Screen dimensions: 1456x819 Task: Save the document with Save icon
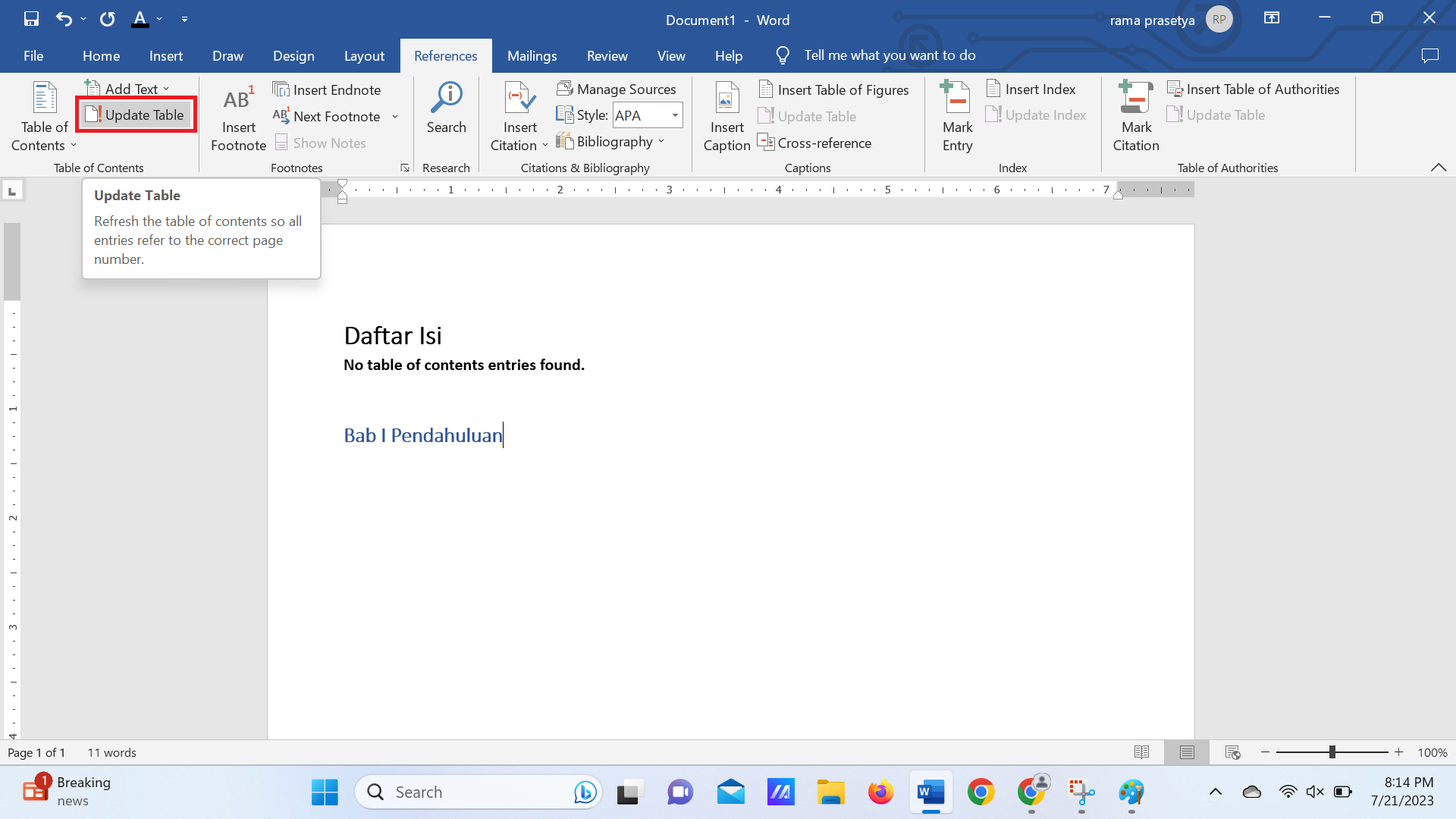pyautogui.click(x=31, y=19)
